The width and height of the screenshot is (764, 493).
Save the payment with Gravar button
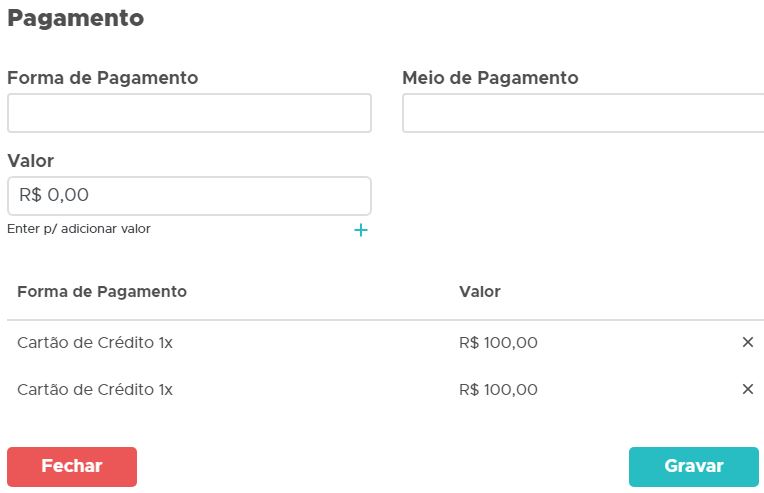pyautogui.click(x=693, y=466)
